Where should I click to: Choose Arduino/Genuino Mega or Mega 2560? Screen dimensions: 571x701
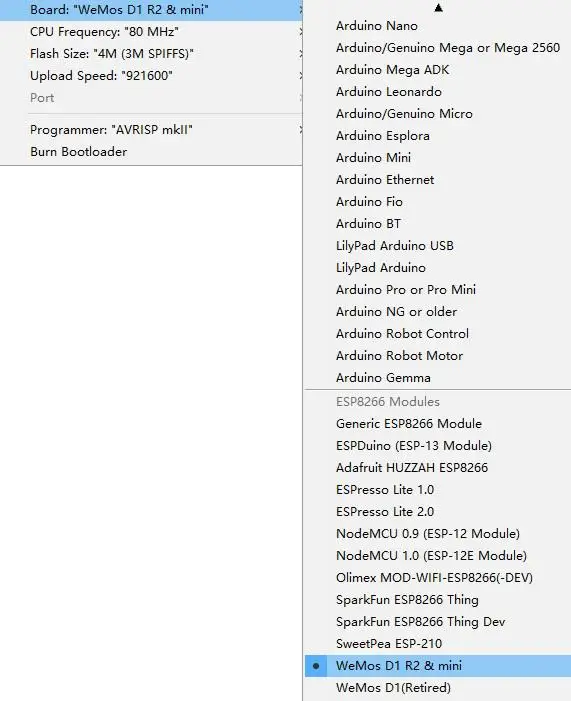pyautogui.click(x=438, y=47)
